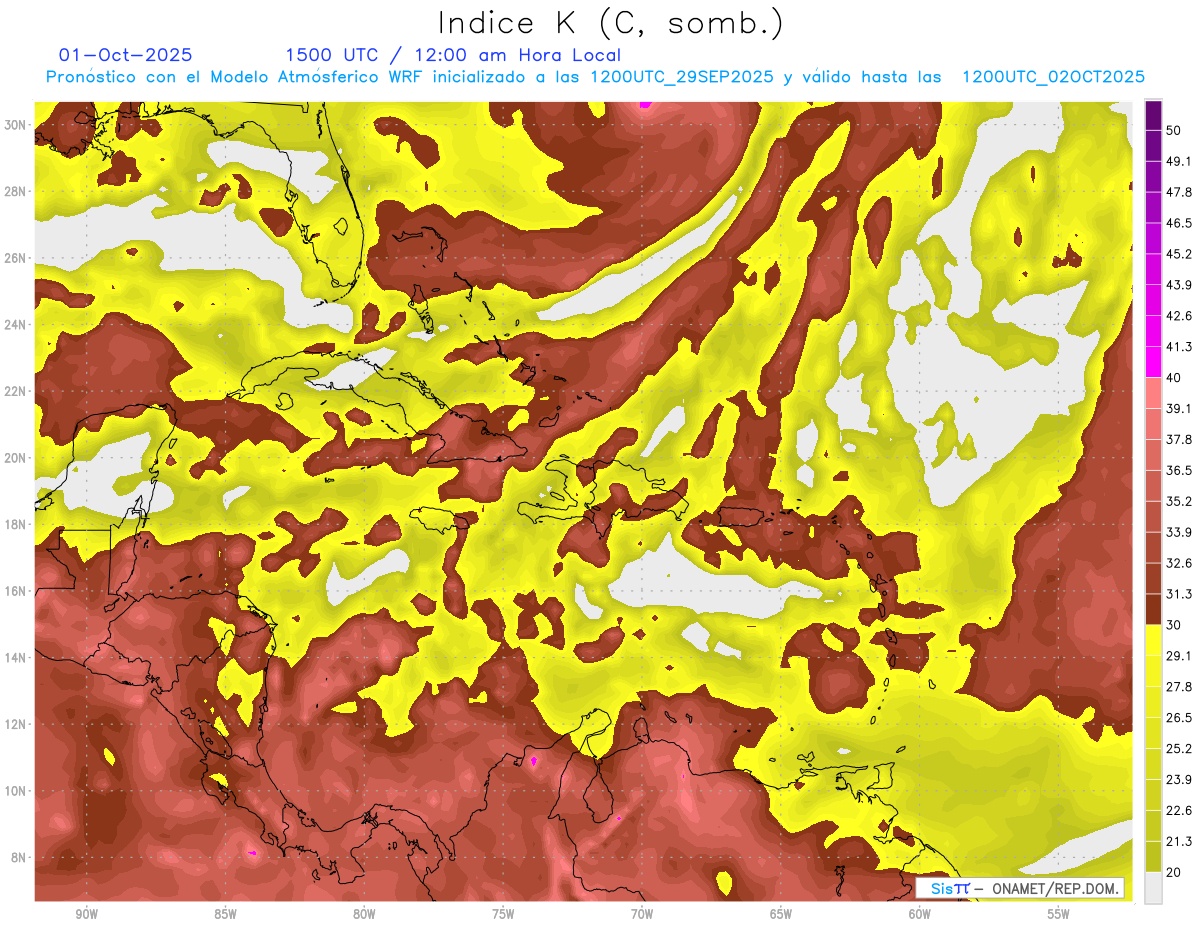Click the 8N latitude label
Image resolution: width=1200 pixels, height=927 pixels.
(x=19, y=857)
